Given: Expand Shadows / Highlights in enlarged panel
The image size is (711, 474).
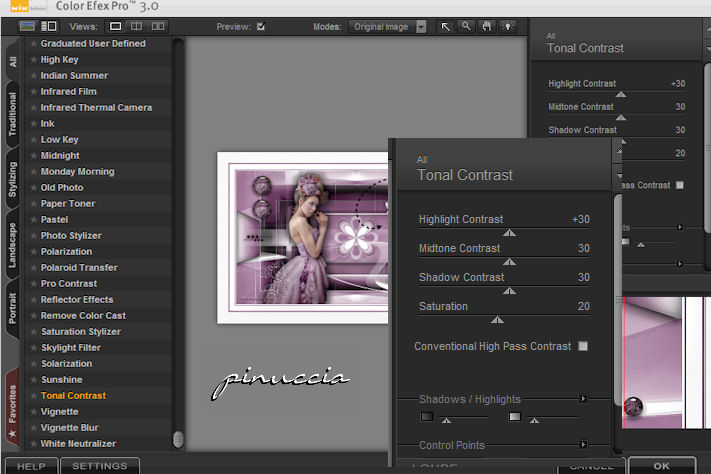Looking at the screenshot, I should point(584,399).
